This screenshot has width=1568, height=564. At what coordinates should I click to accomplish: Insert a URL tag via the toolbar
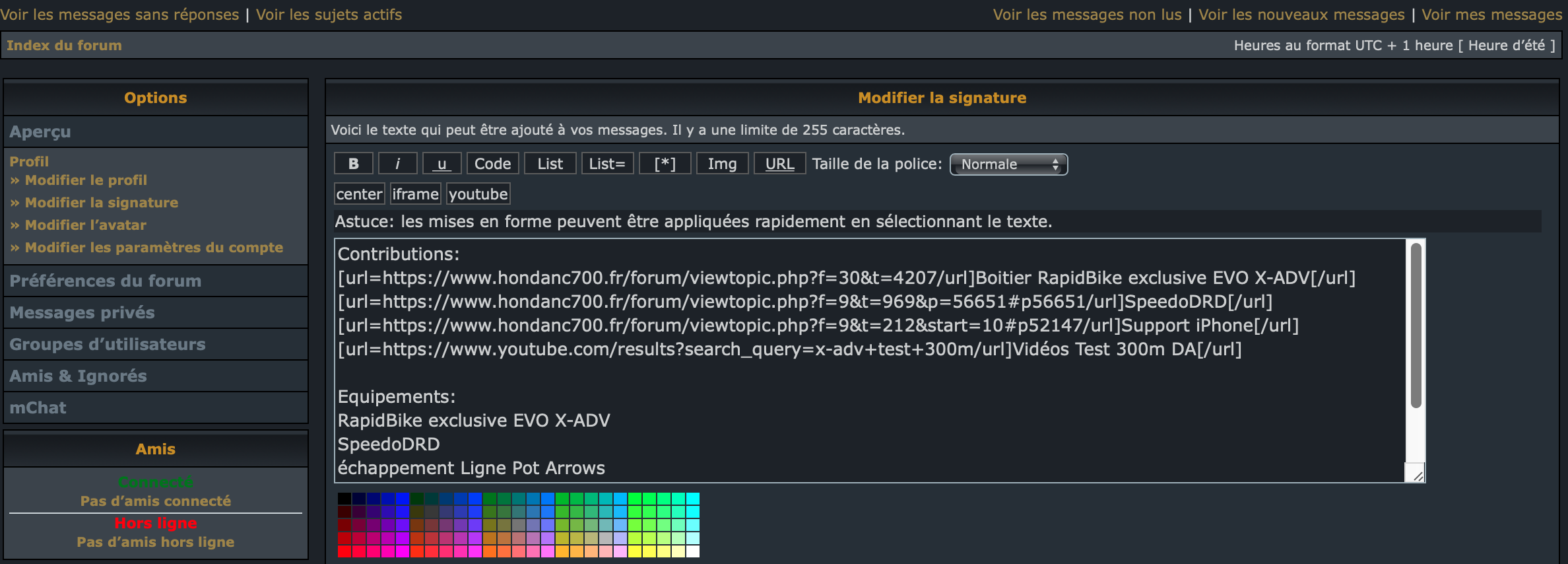point(779,164)
